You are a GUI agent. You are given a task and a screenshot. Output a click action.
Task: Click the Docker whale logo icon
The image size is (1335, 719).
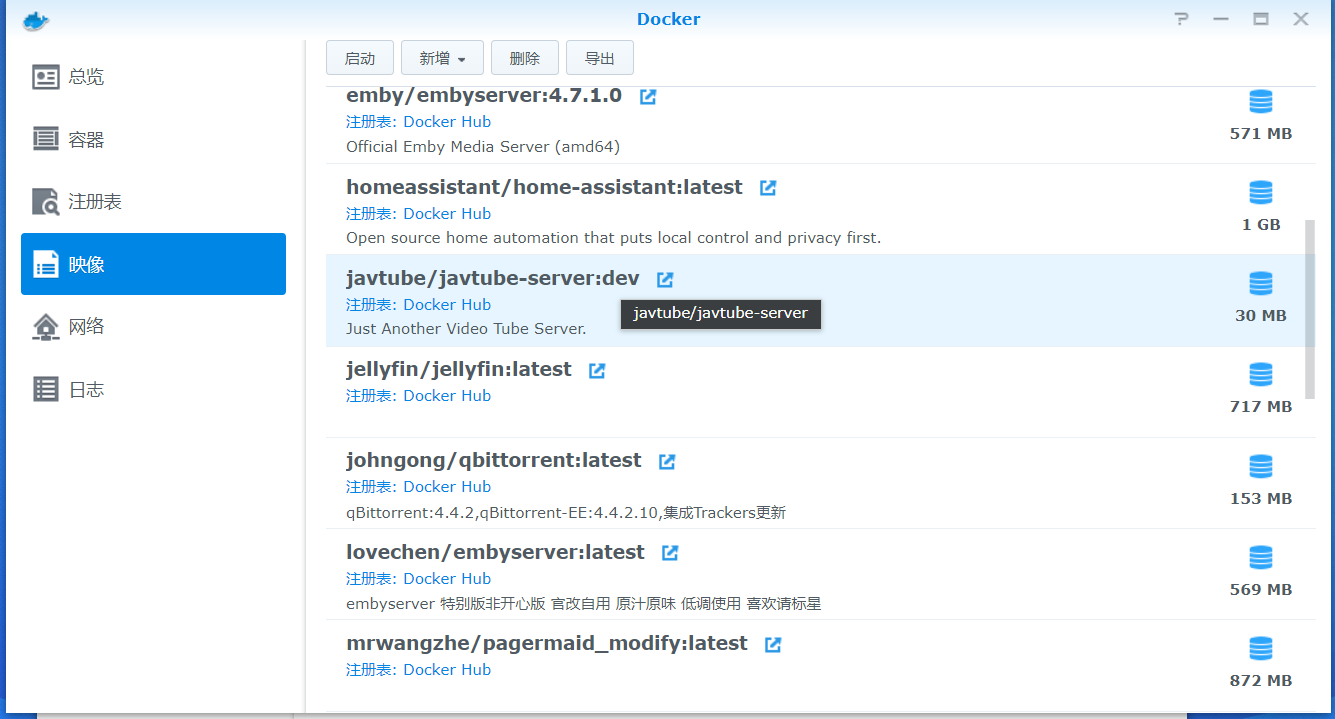(35, 19)
